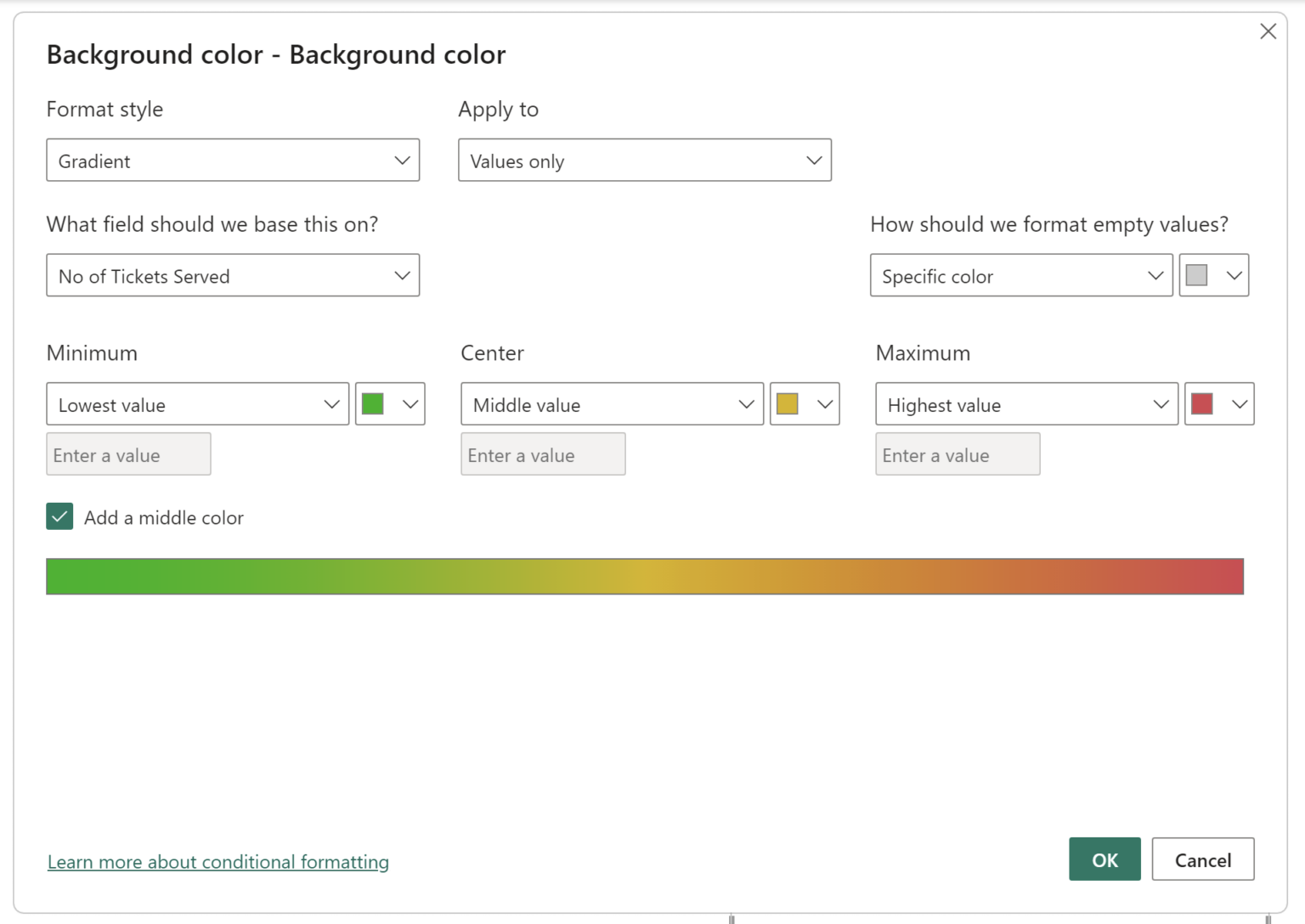Screen dimensions: 1305x924
Task: Open the 'Specific color' empty values dropdown
Action: (x=1020, y=275)
